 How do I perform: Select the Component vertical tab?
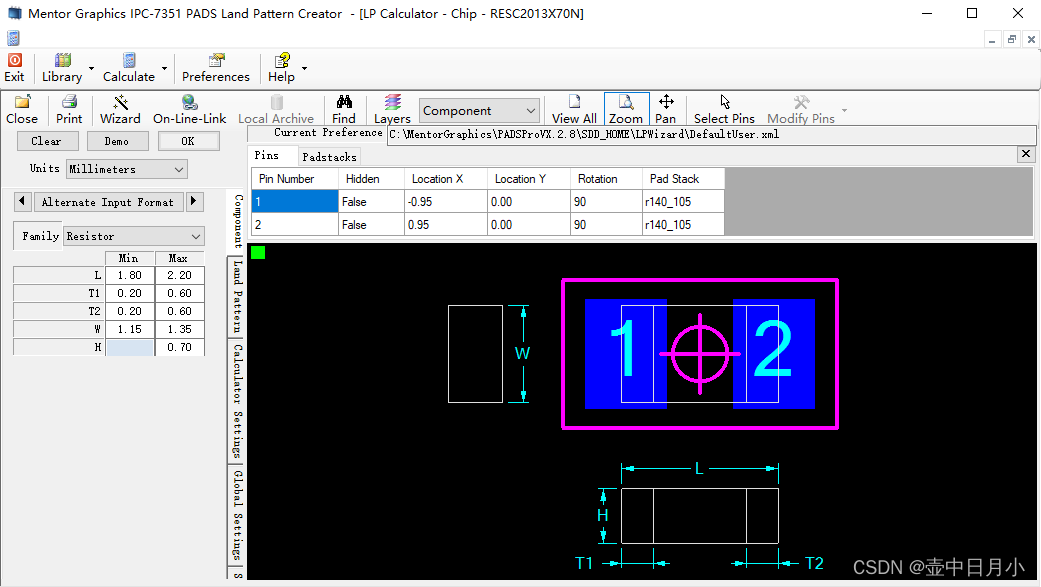click(x=237, y=222)
